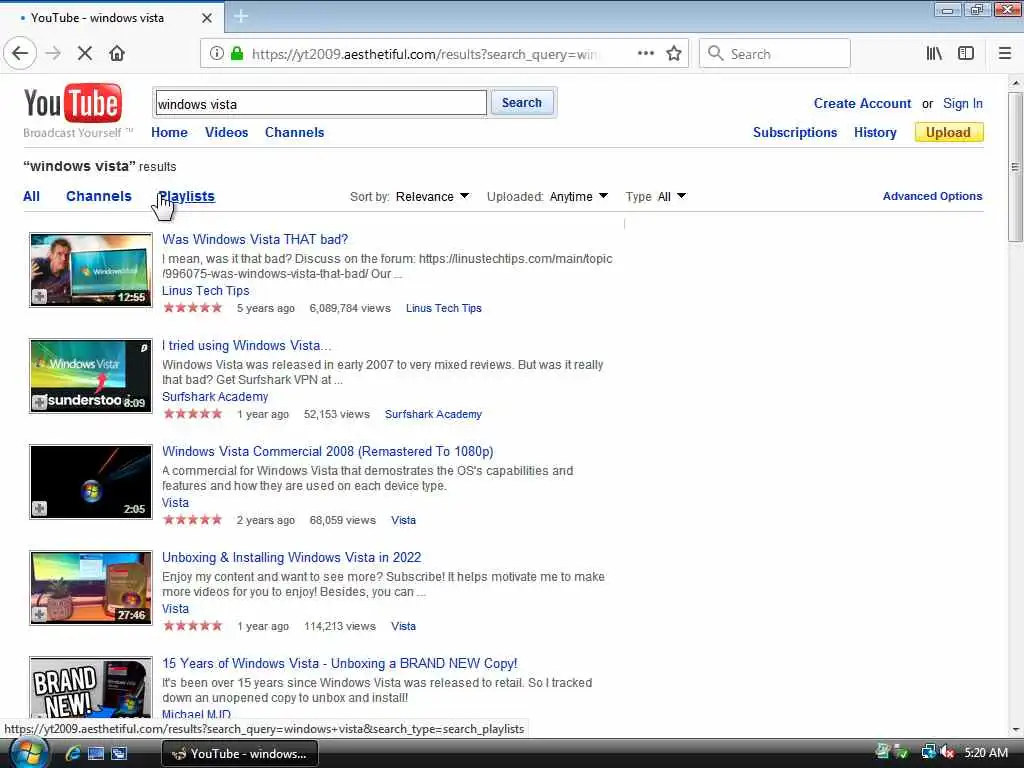1024x768 pixels.
Task: Open the browser home page icon
Action: (117, 54)
